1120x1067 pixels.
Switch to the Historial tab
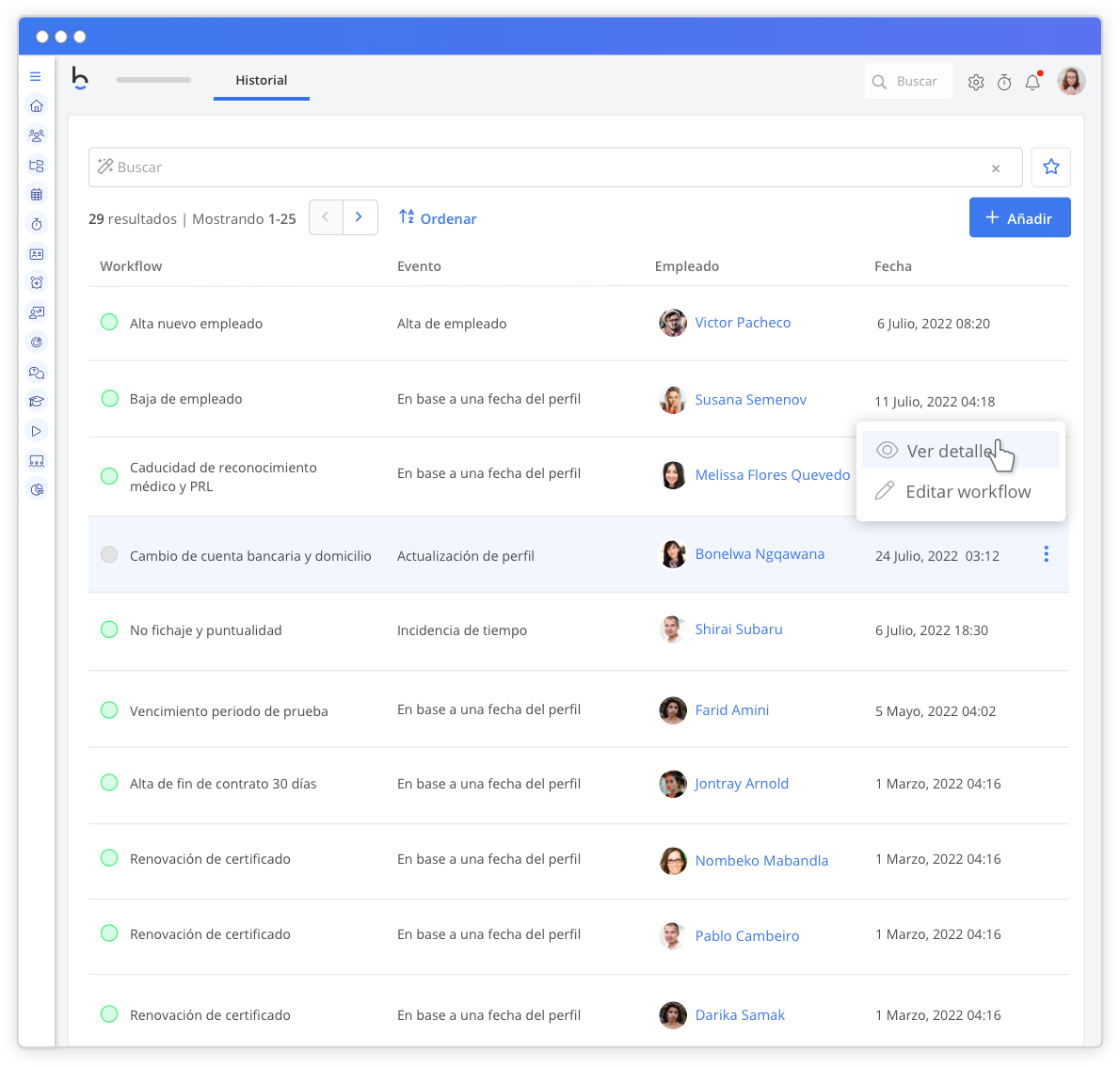pyautogui.click(x=261, y=80)
